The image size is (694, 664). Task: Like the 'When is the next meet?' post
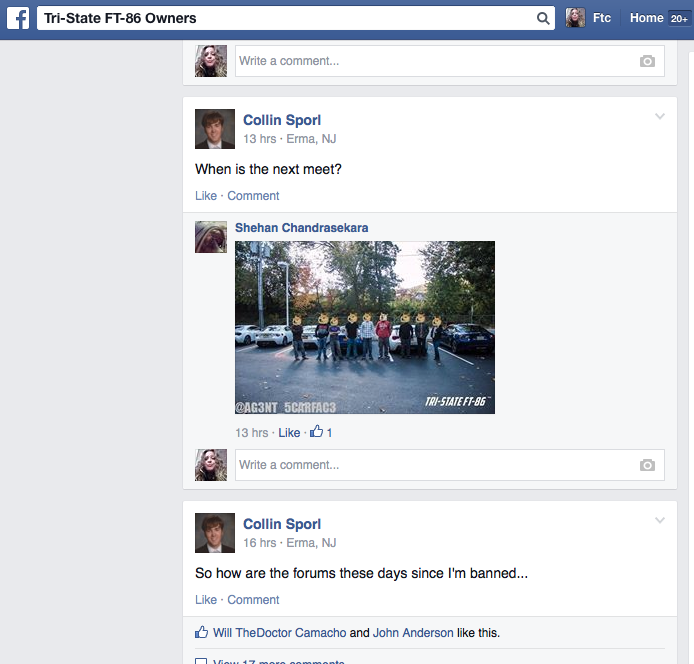point(206,196)
